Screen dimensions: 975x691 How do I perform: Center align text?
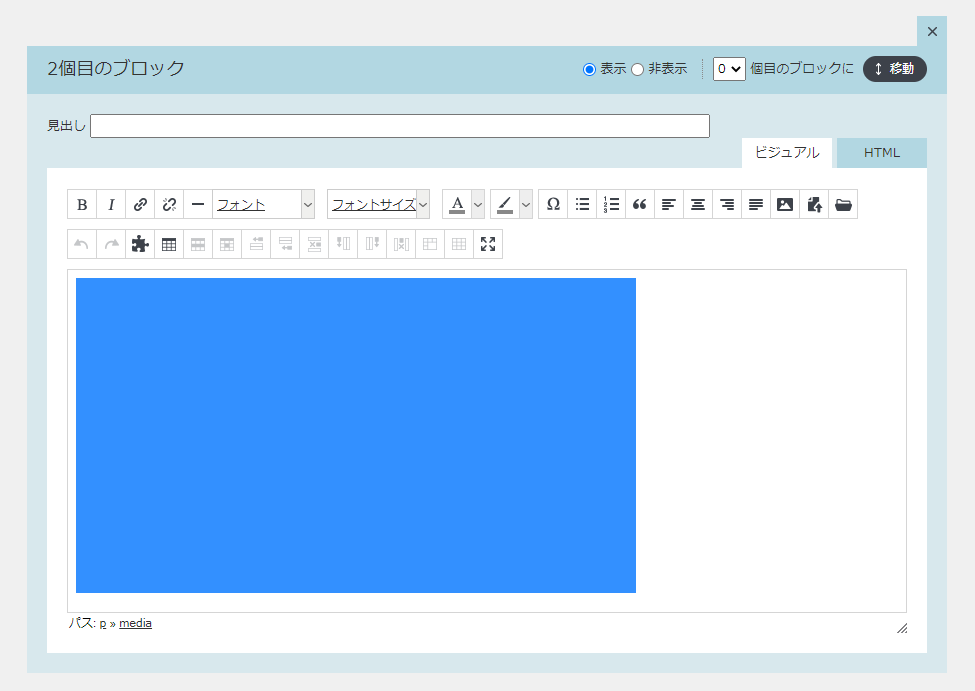[x=698, y=204]
